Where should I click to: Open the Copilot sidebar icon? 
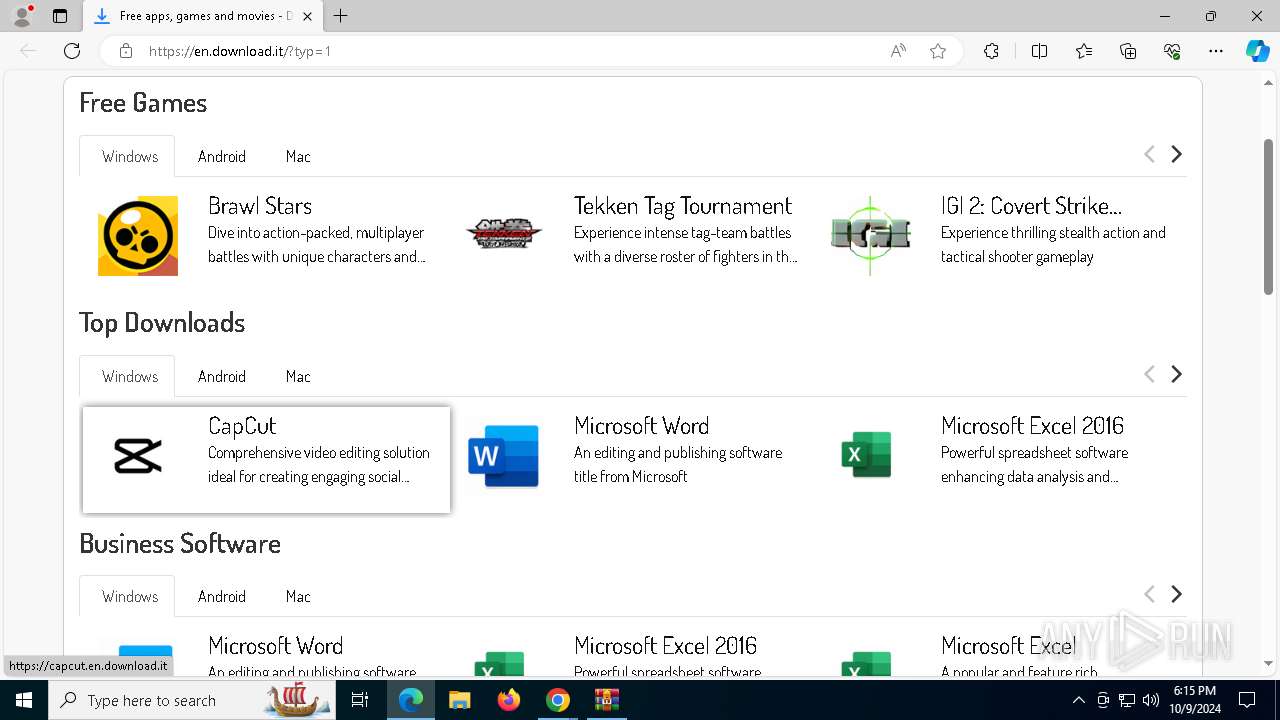coord(1257,51)
